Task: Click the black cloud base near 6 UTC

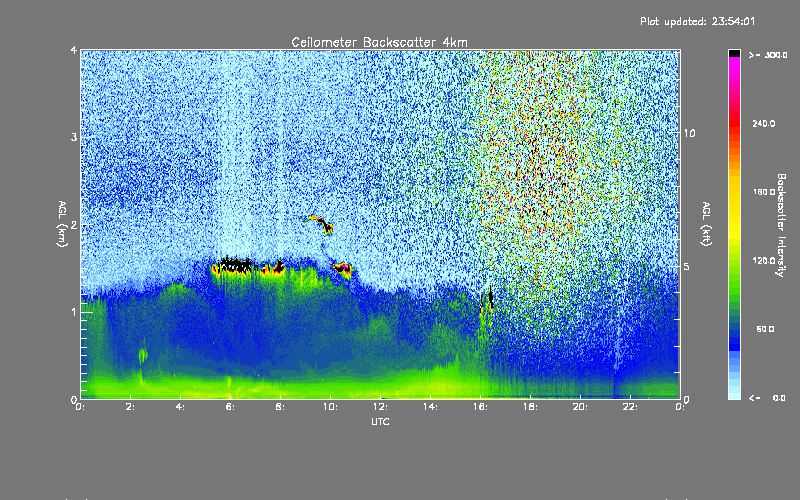Action: click(x=235, y=266)
